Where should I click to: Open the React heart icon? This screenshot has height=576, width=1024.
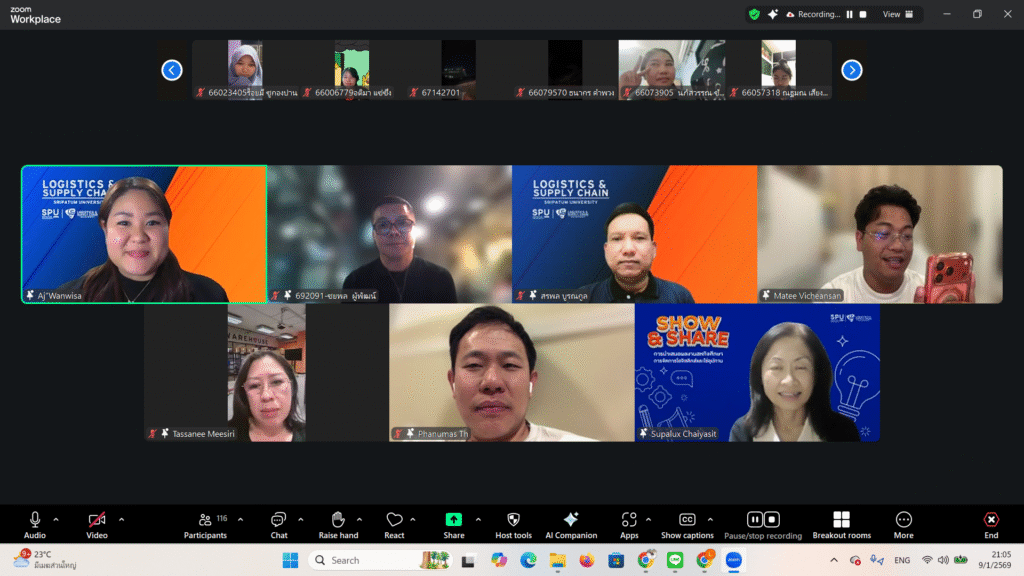point(394,520)
